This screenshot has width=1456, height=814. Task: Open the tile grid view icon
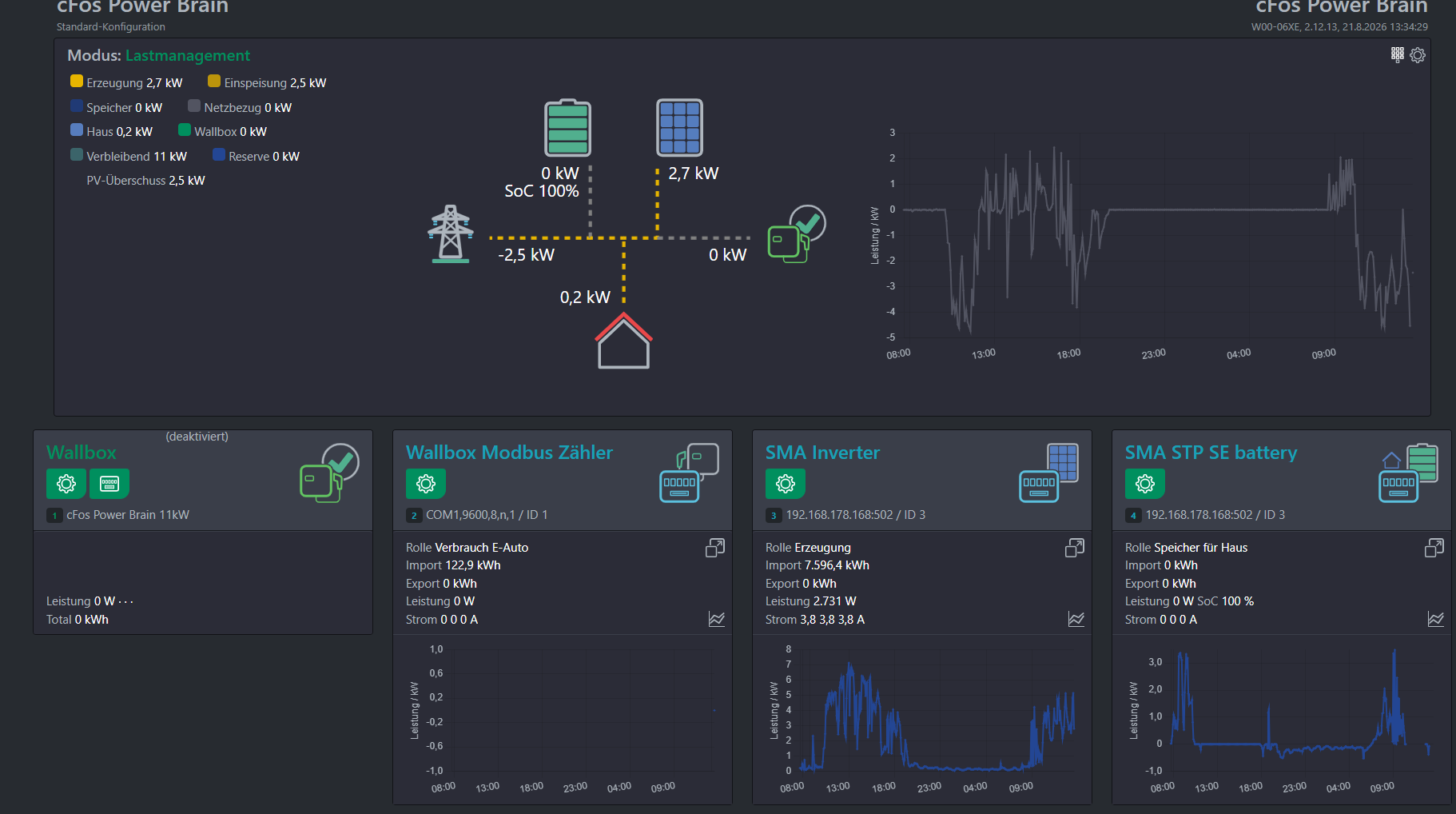pos(1397,54)
